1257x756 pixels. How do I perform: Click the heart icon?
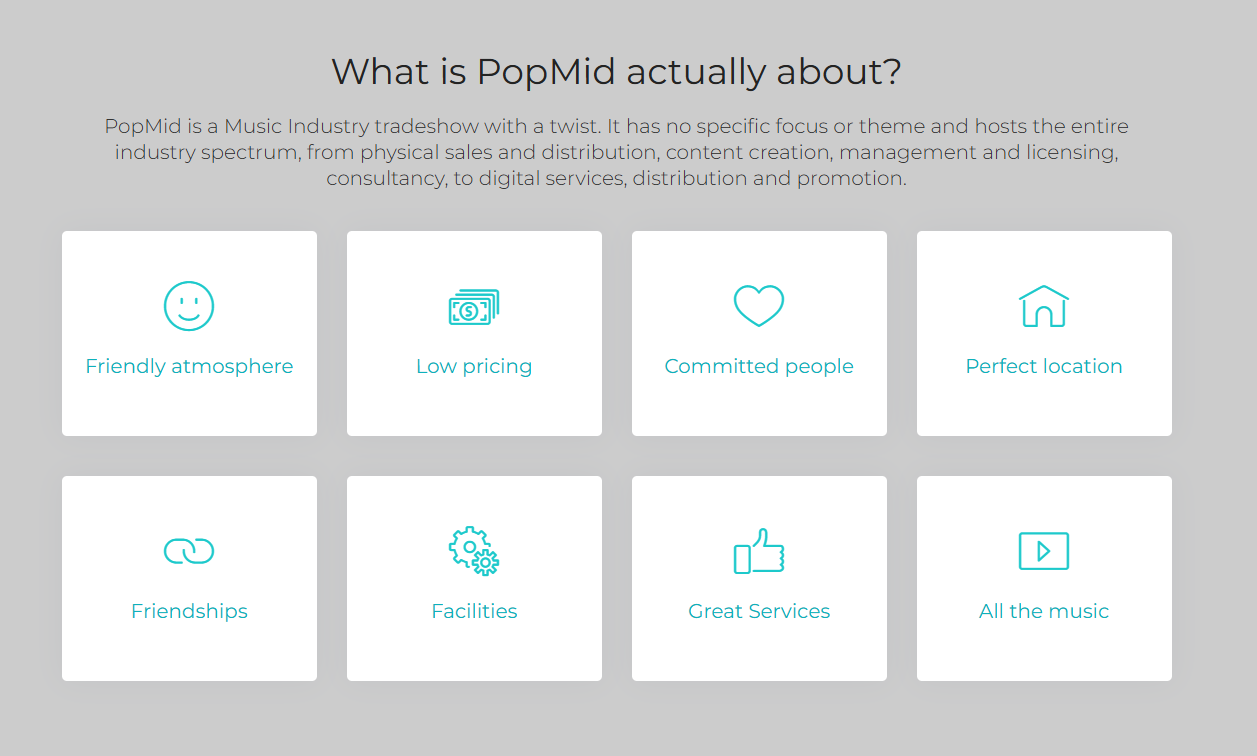[x=759, y=306]
